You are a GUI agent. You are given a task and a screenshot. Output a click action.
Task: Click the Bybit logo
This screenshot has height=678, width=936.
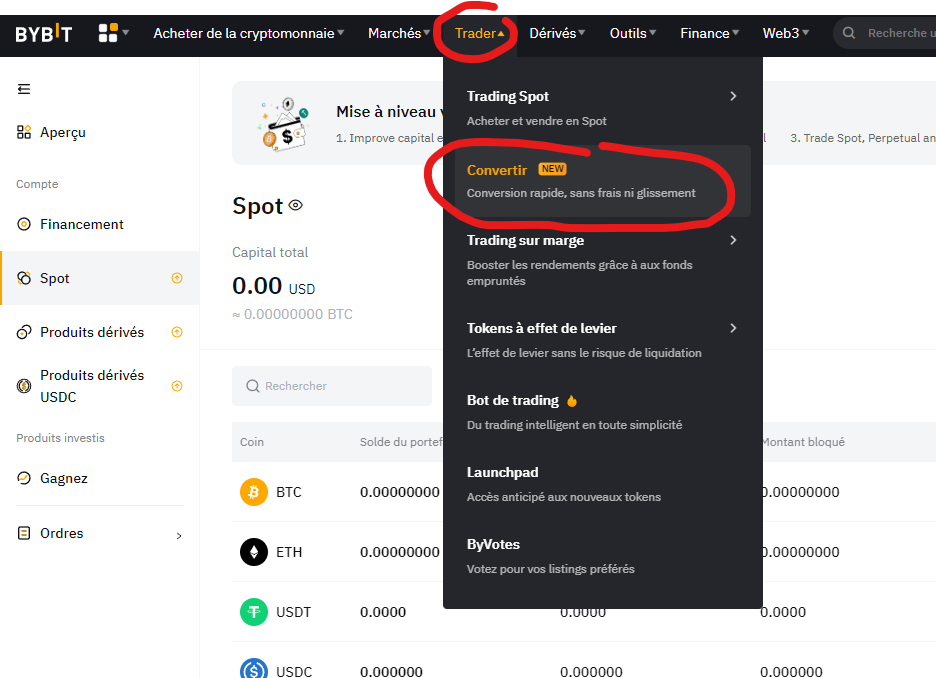coord(43,33)
